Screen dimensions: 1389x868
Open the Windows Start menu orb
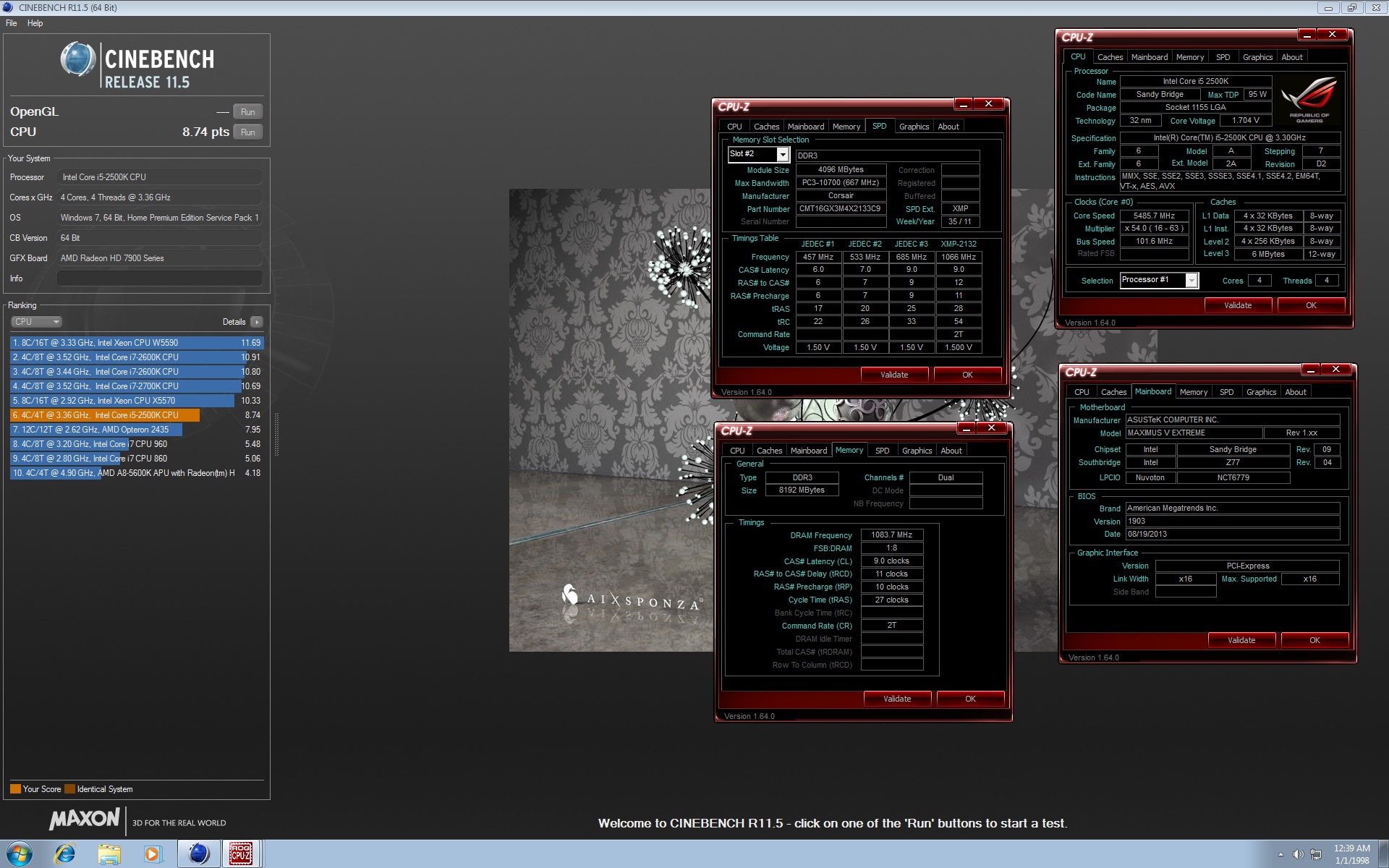[x=18, y=854]
